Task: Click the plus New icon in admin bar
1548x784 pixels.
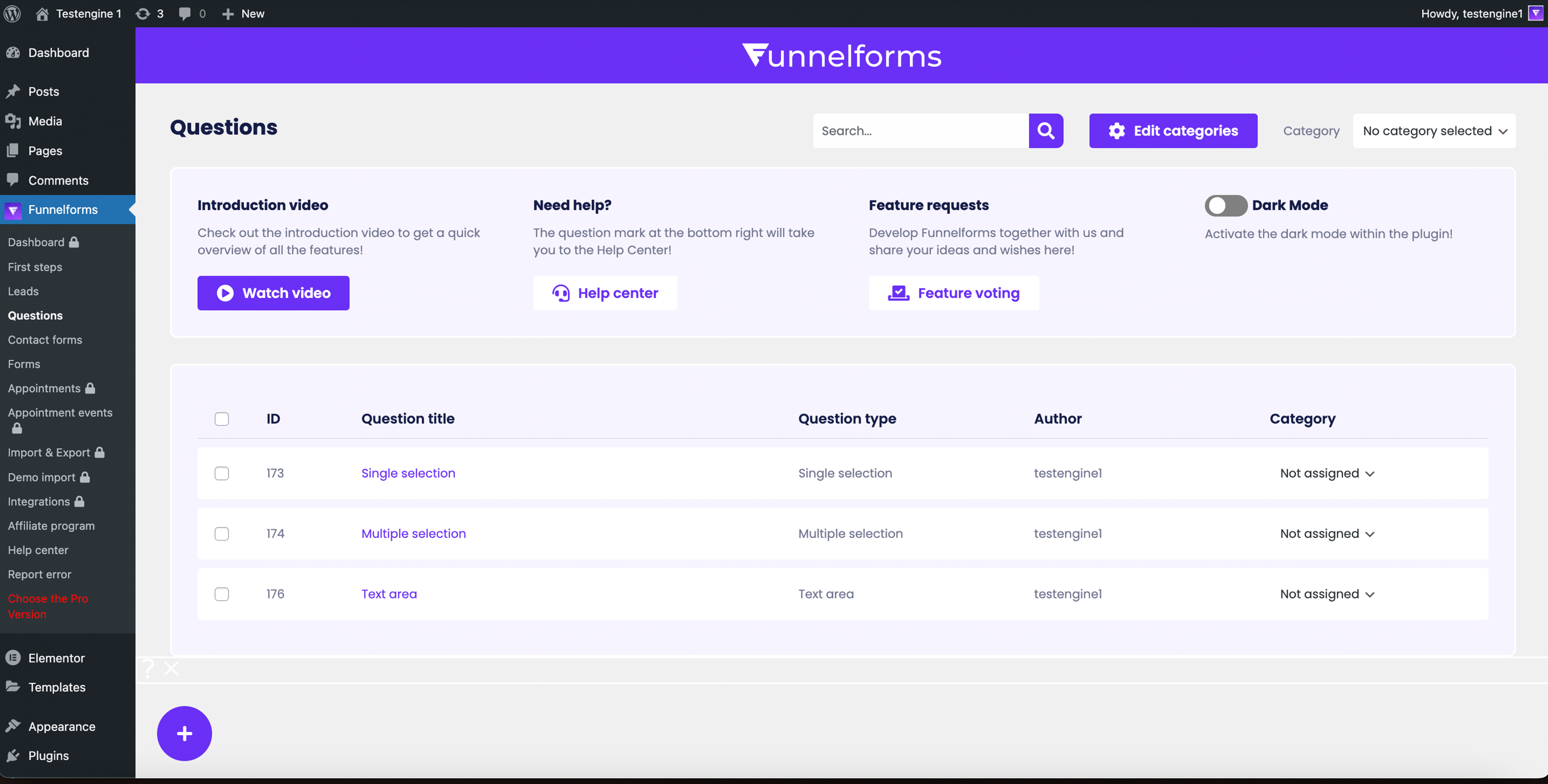Action: pos(228,13)
